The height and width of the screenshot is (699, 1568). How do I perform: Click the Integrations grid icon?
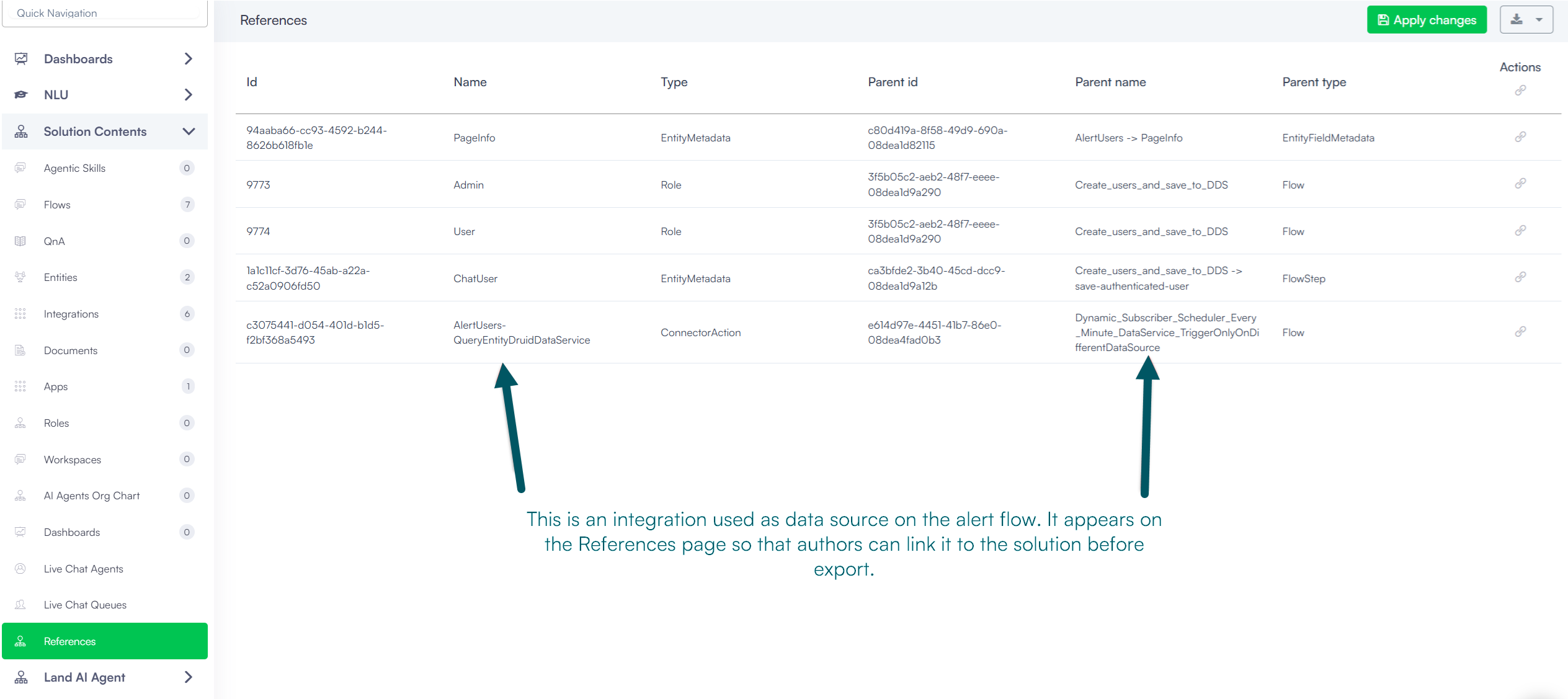20,314
